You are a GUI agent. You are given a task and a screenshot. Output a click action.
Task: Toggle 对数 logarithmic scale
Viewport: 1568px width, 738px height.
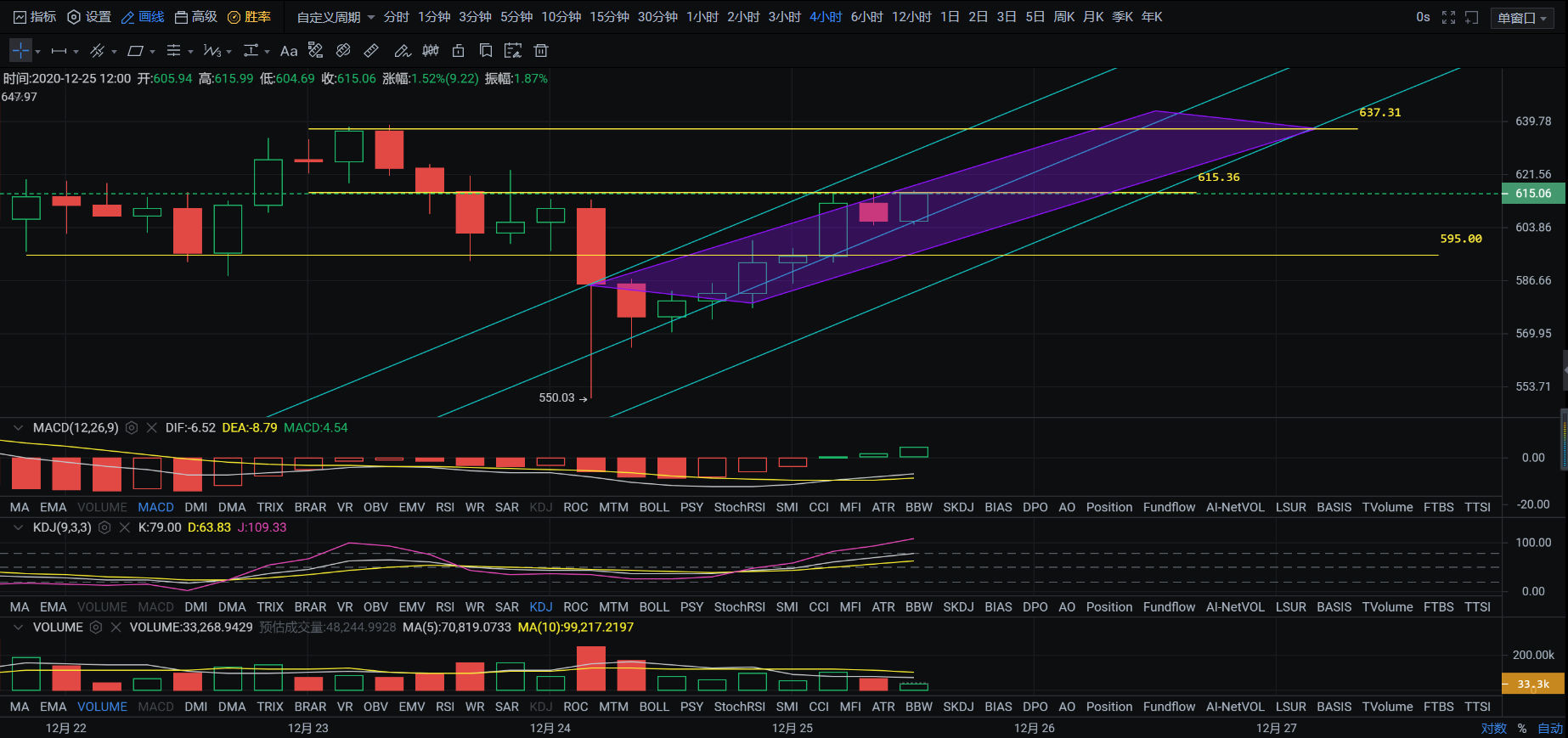point(1493,729)
